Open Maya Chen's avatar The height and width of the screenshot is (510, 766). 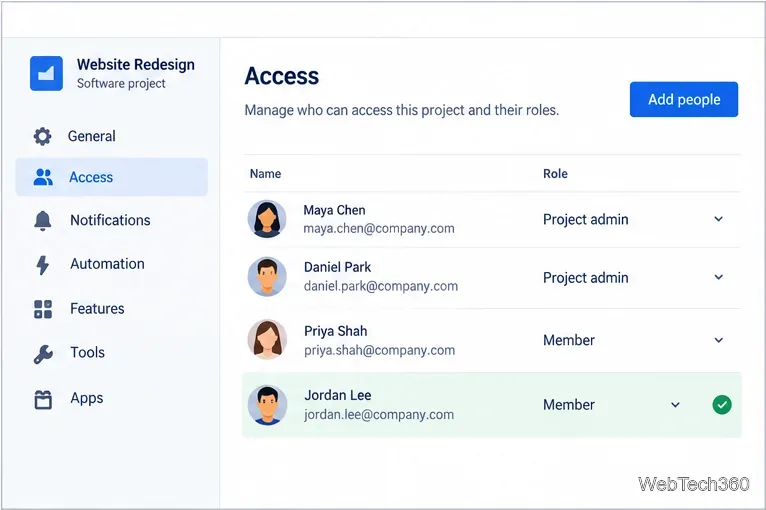click(267, 219)
